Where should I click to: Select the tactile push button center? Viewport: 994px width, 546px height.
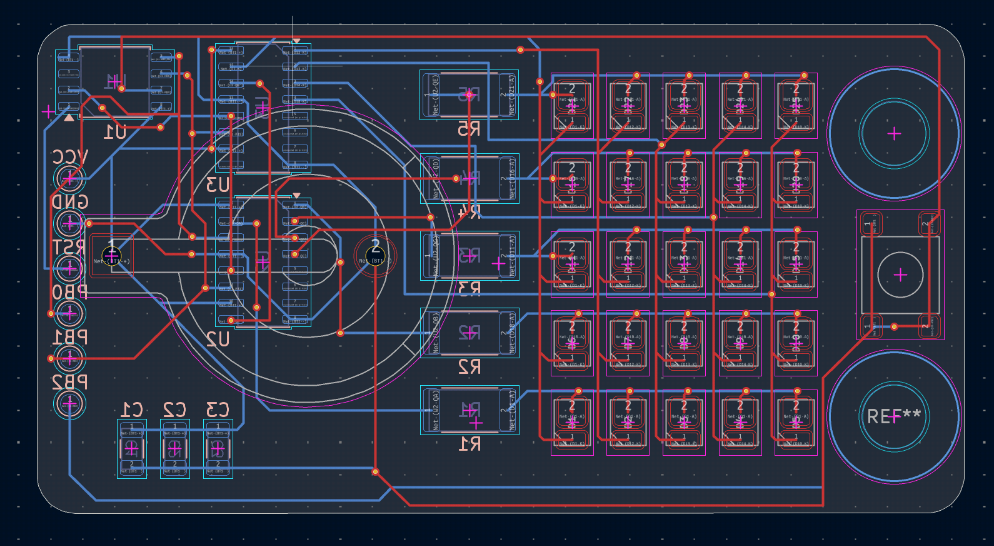(x=900, y=275)
